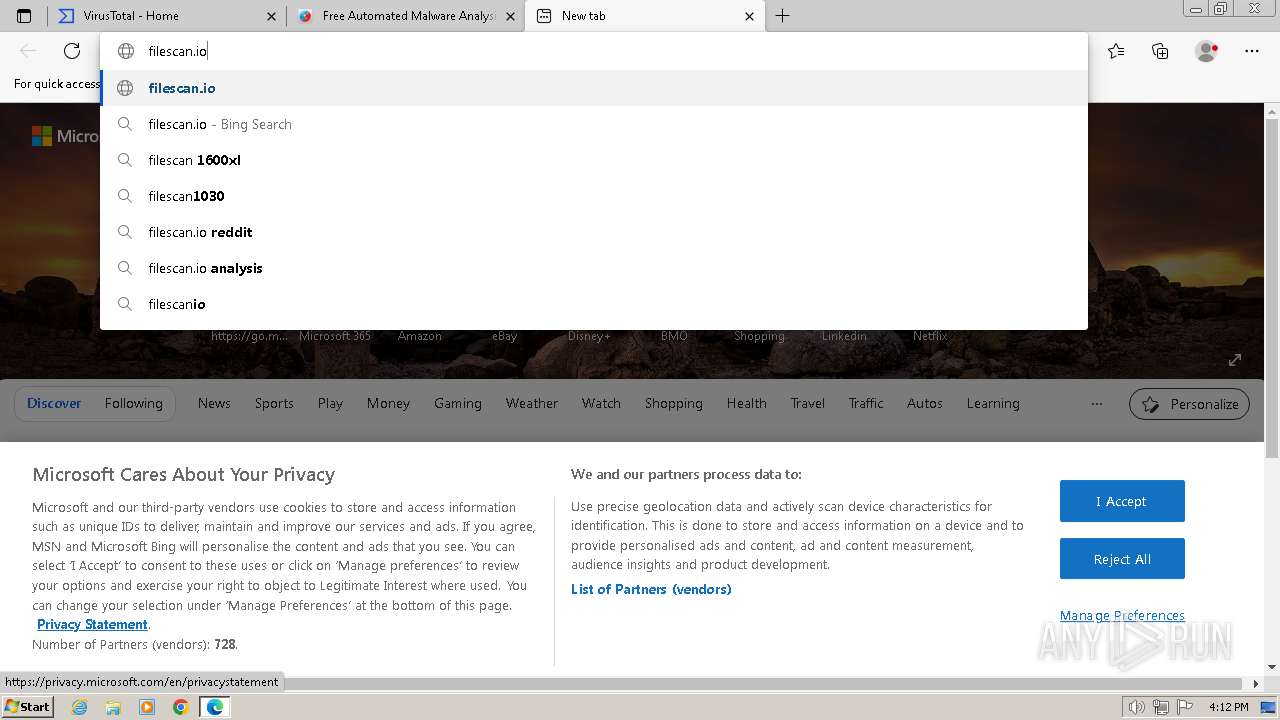Switch to the VirusTotal - Home tab

point(164,16)
